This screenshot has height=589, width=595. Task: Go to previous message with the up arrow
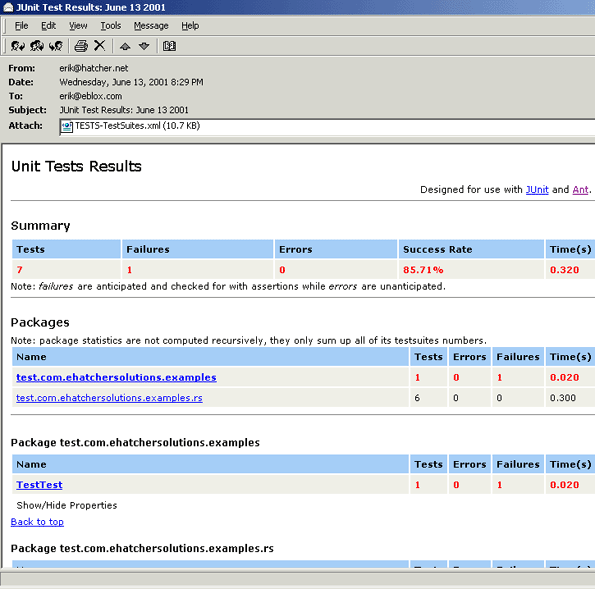(x=125, y=46)
